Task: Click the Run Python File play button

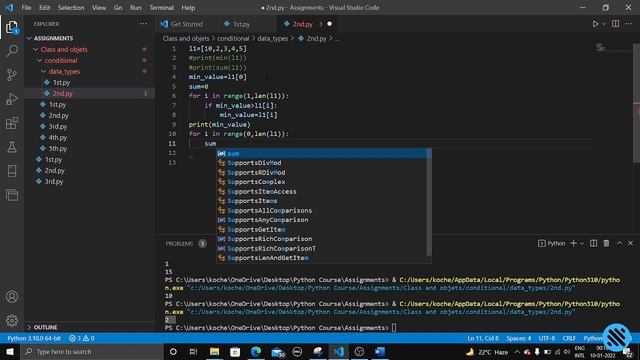Action: click(x=595, y=24)
